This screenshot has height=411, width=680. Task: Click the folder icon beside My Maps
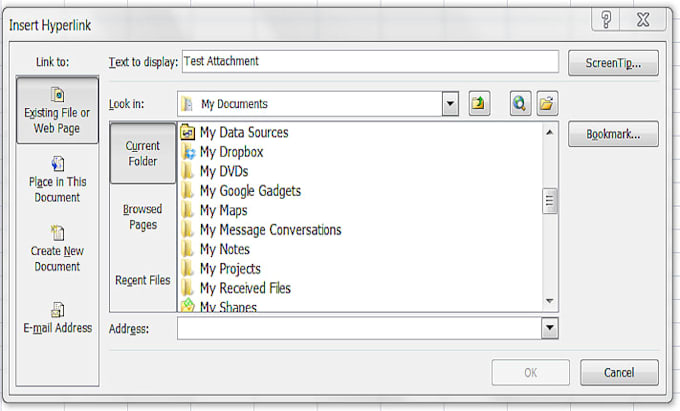coord(188,210)
